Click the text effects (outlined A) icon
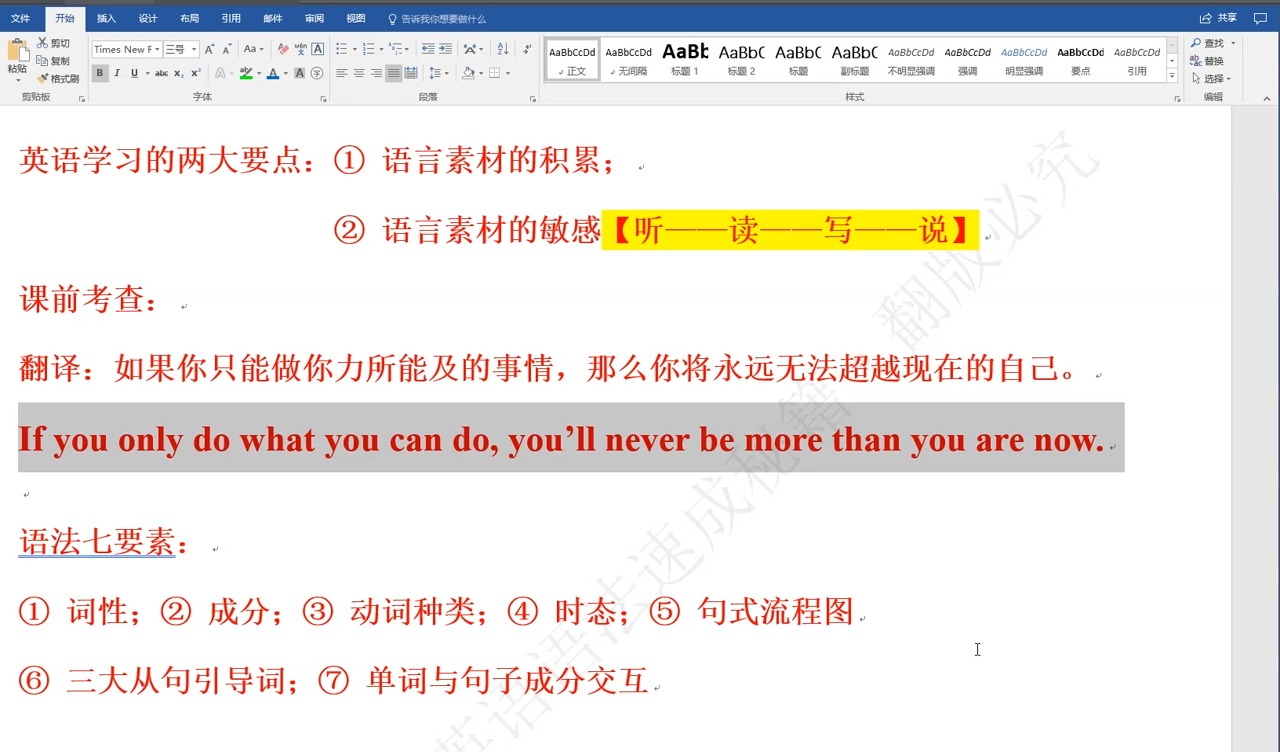Screen dimensions: 1280x752 pos(220,73)
